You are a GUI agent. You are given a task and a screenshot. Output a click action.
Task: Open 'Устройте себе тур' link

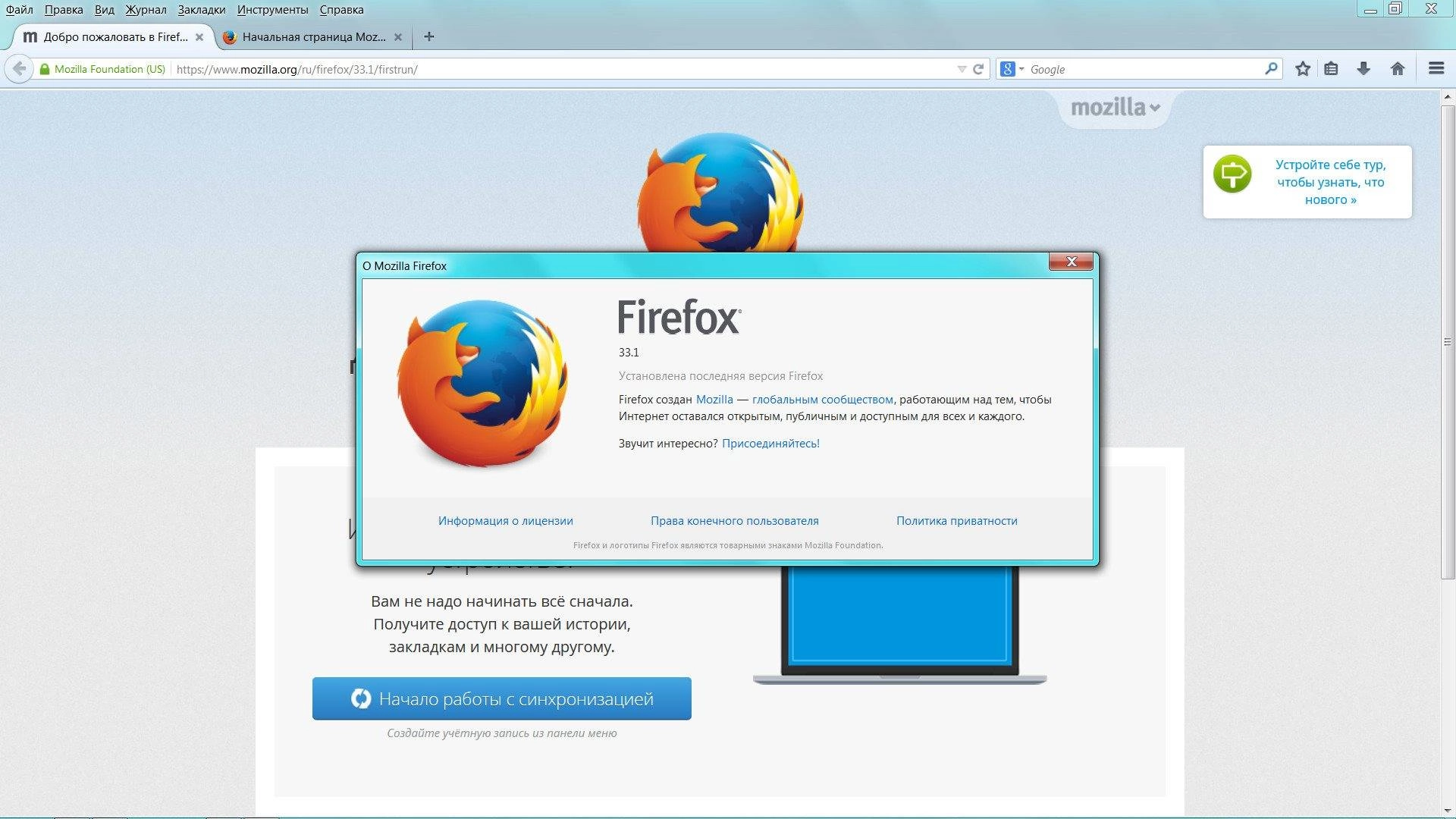pos(1331,182)
